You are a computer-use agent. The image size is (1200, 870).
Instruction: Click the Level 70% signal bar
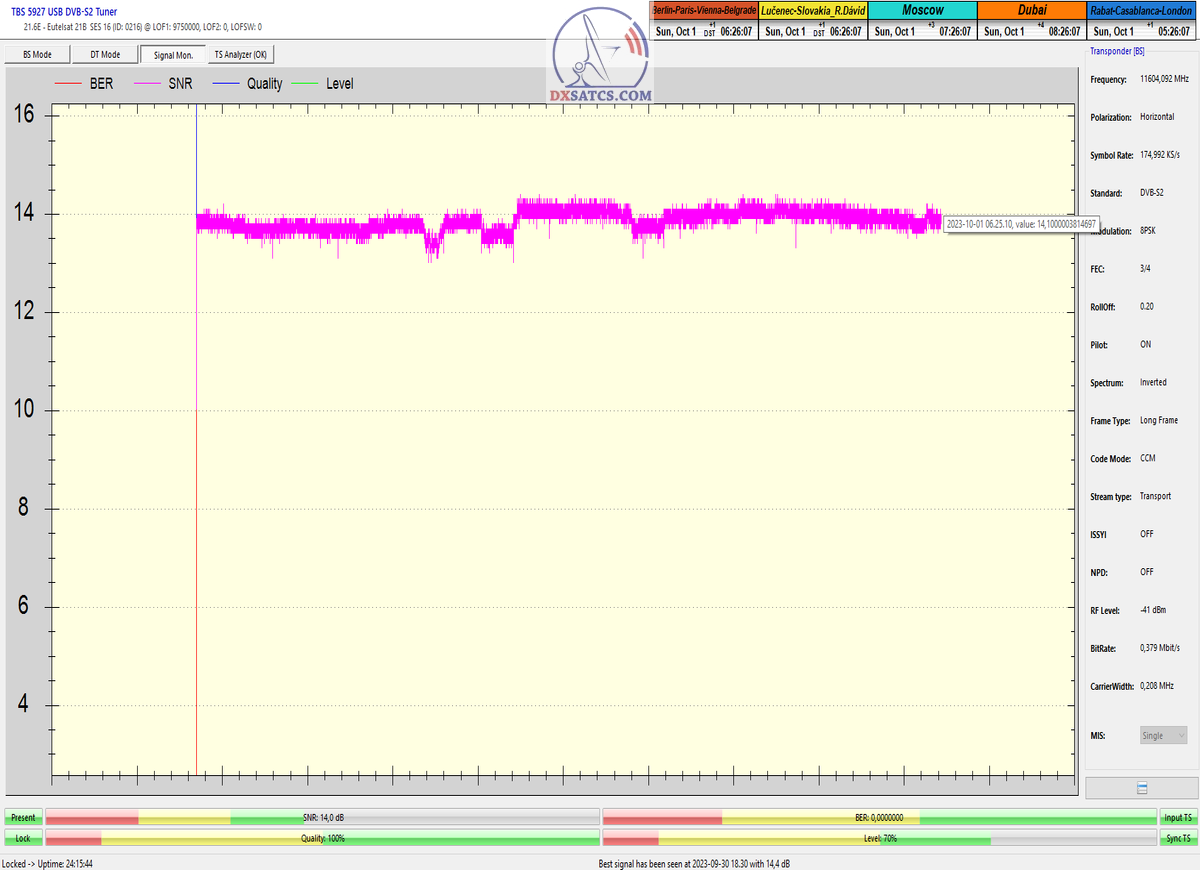(x=879, y=837)
